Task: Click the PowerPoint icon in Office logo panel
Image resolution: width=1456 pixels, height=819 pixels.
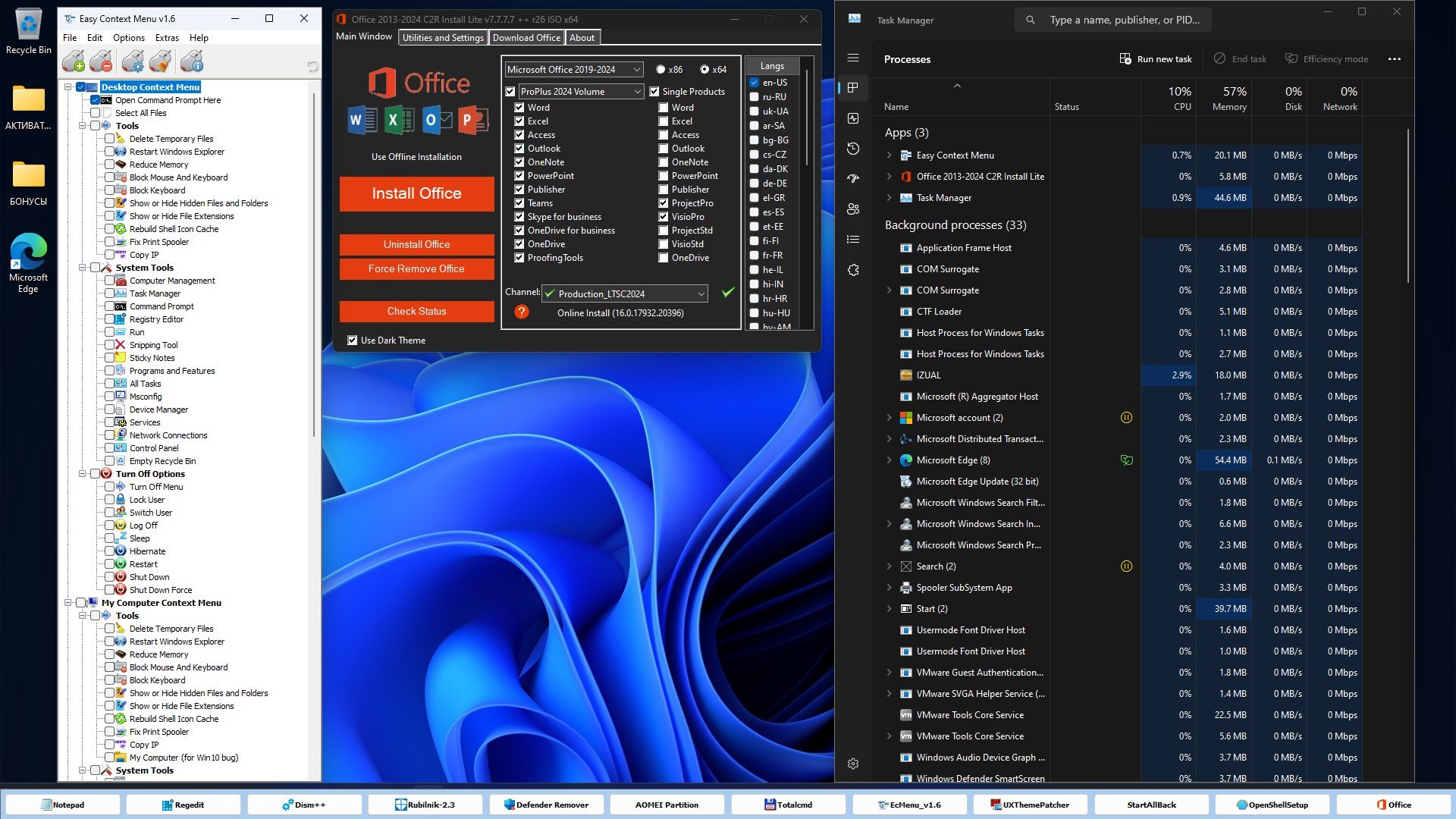Action: (x=473, y=120)
